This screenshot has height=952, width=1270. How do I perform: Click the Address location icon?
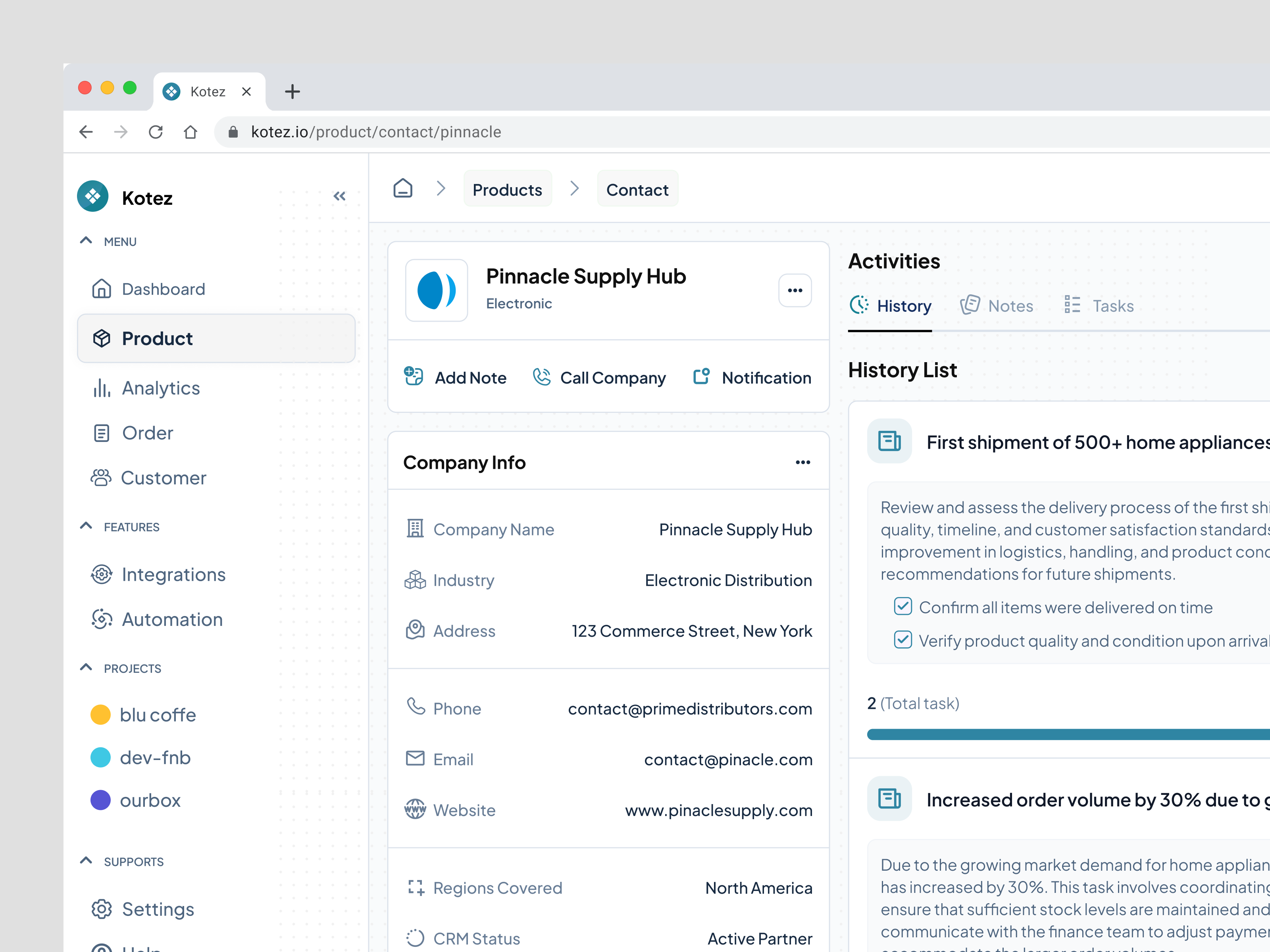click(x=415, y=630)
